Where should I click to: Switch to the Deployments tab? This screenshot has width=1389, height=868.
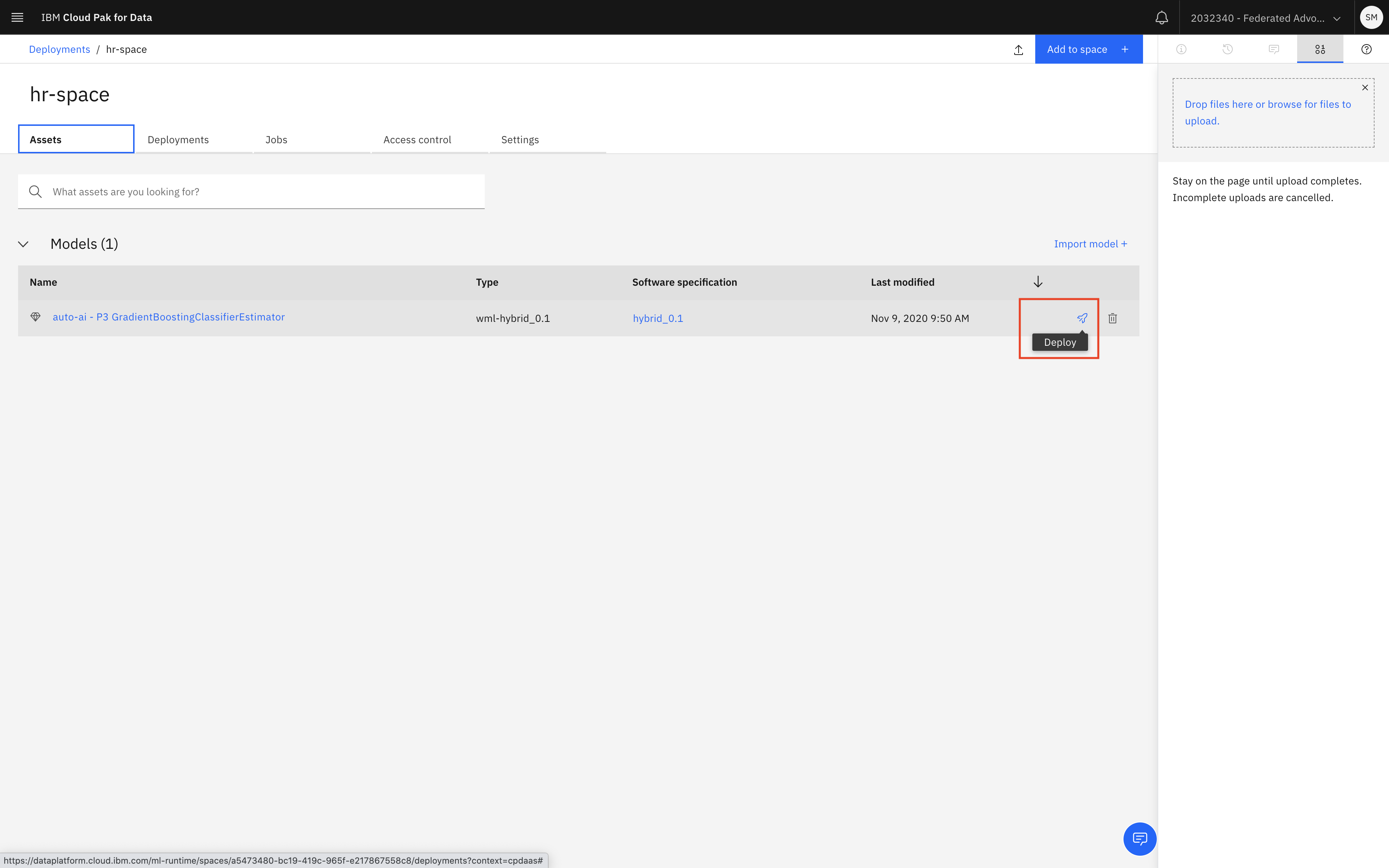[x=178, y=140]
